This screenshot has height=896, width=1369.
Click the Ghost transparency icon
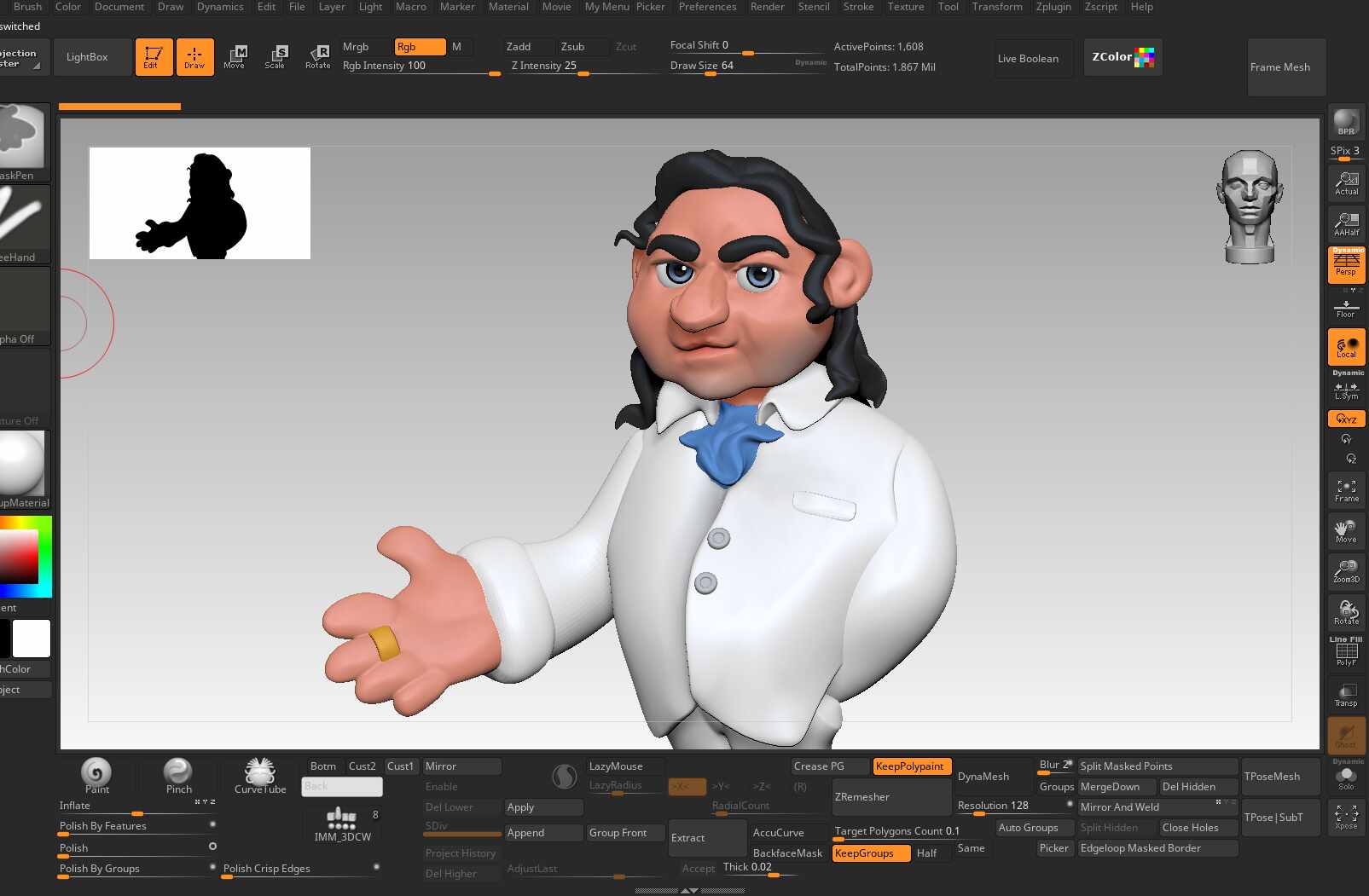coord(1347,735)
